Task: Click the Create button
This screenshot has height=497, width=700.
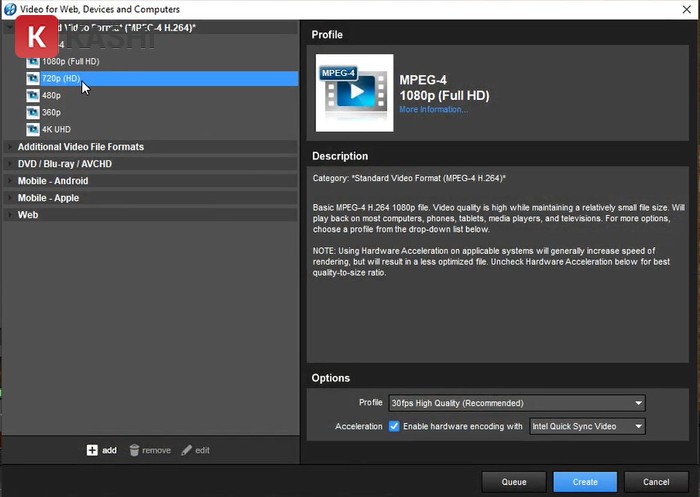Action: (x=585, y=482)
